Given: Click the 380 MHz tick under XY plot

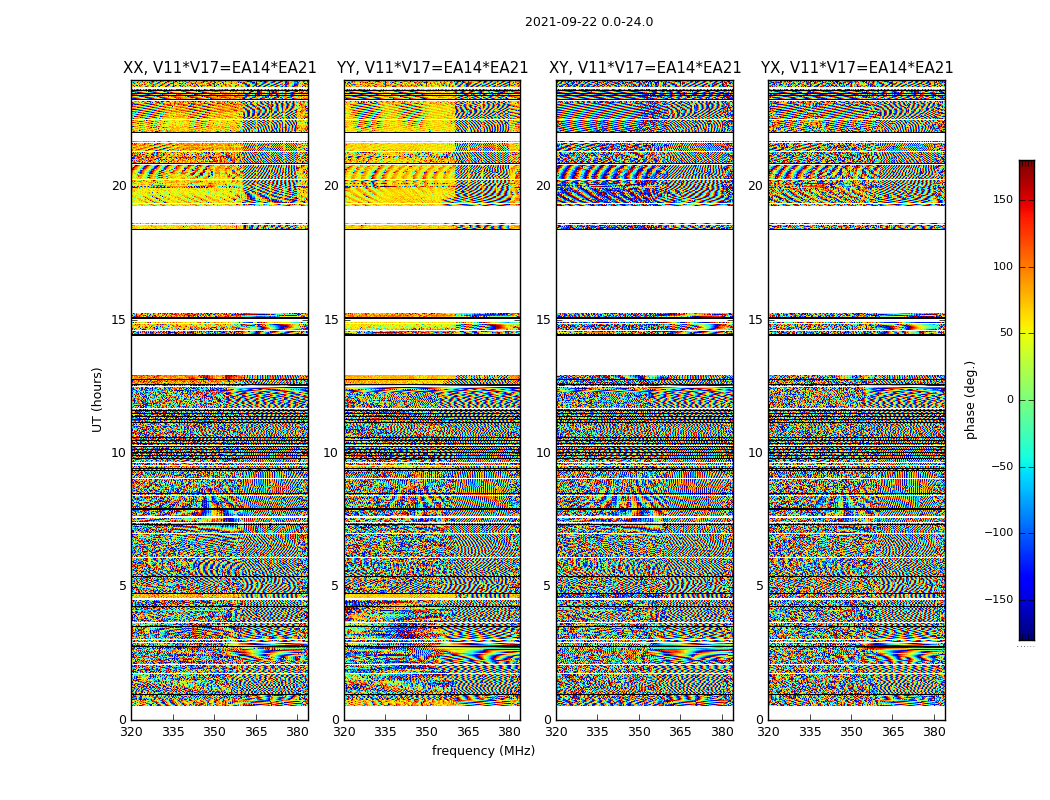Looking at the screenshot, I should pyautogui.click(x=722, y=732).
